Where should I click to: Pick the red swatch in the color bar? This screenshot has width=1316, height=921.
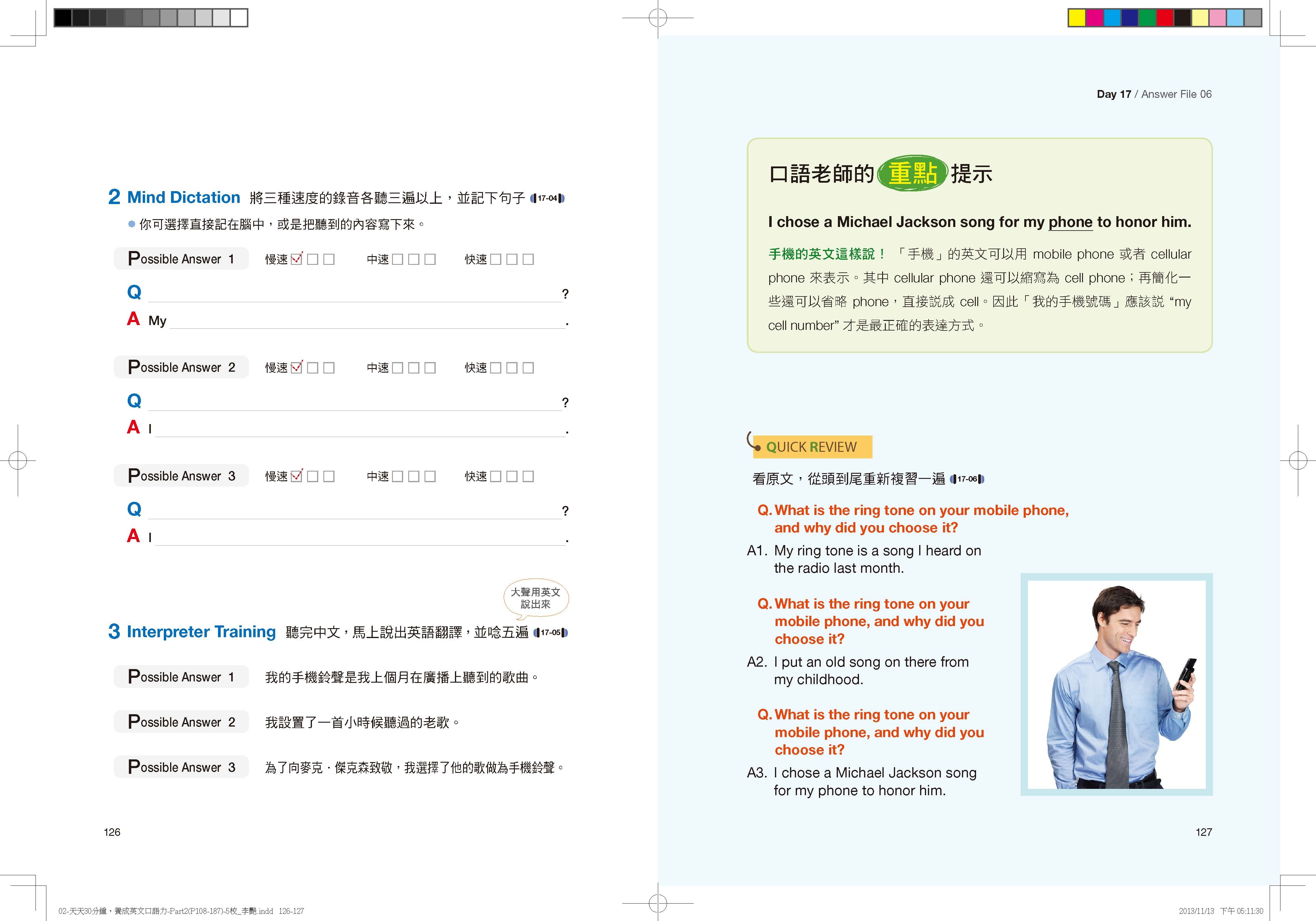(x=1165, y=18)
